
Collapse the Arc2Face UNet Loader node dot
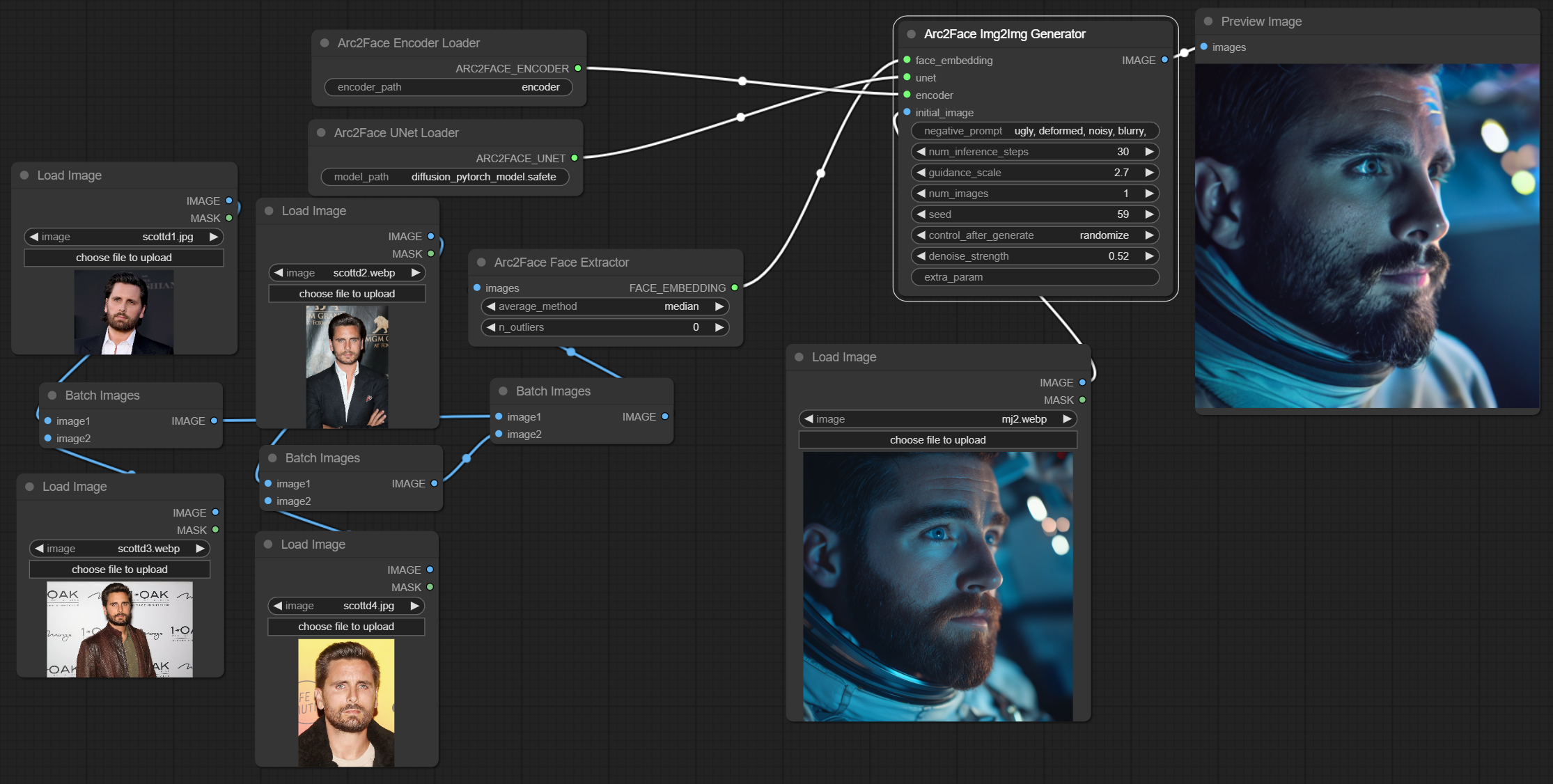(321, 133)
